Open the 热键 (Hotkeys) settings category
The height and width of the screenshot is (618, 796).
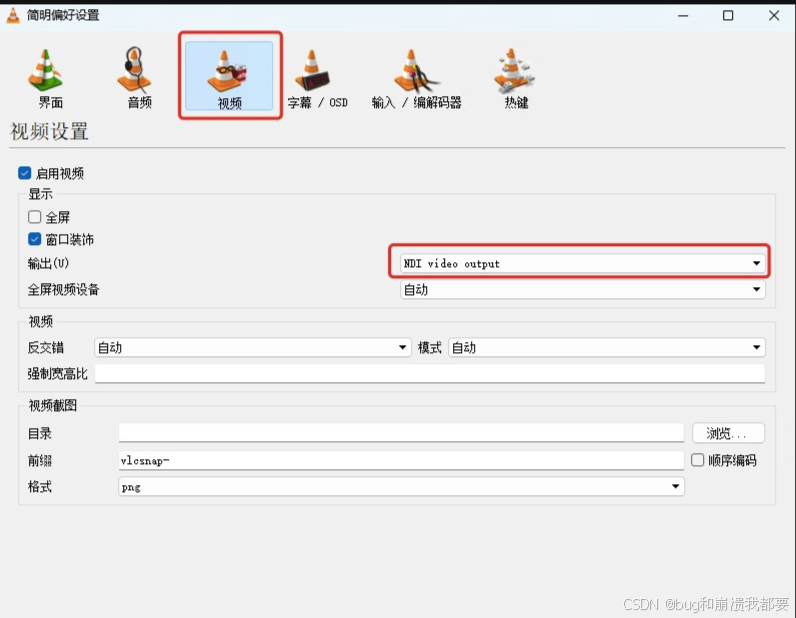515,78
